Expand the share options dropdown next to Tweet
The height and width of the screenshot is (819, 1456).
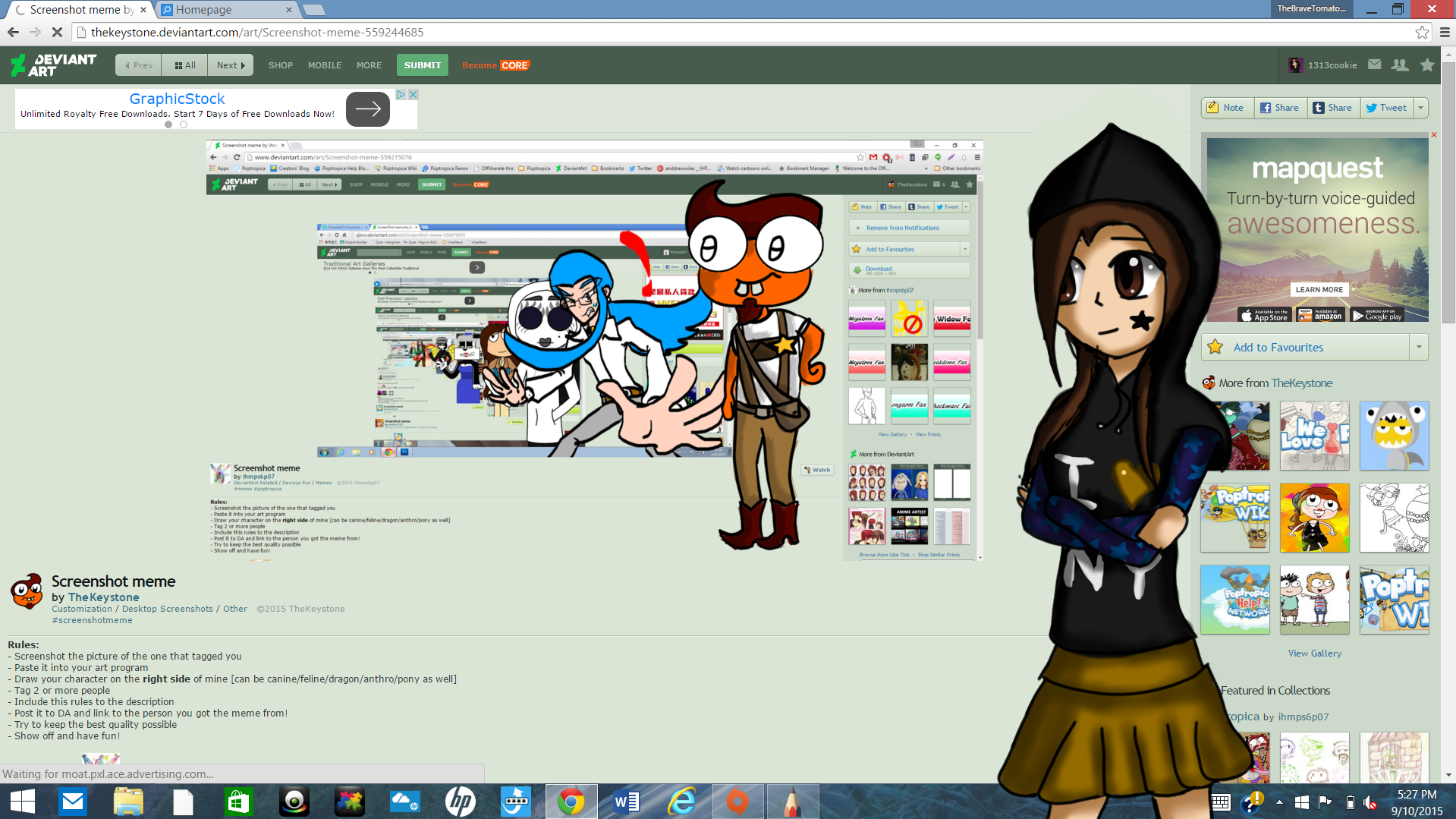[x=1421, y=108]
